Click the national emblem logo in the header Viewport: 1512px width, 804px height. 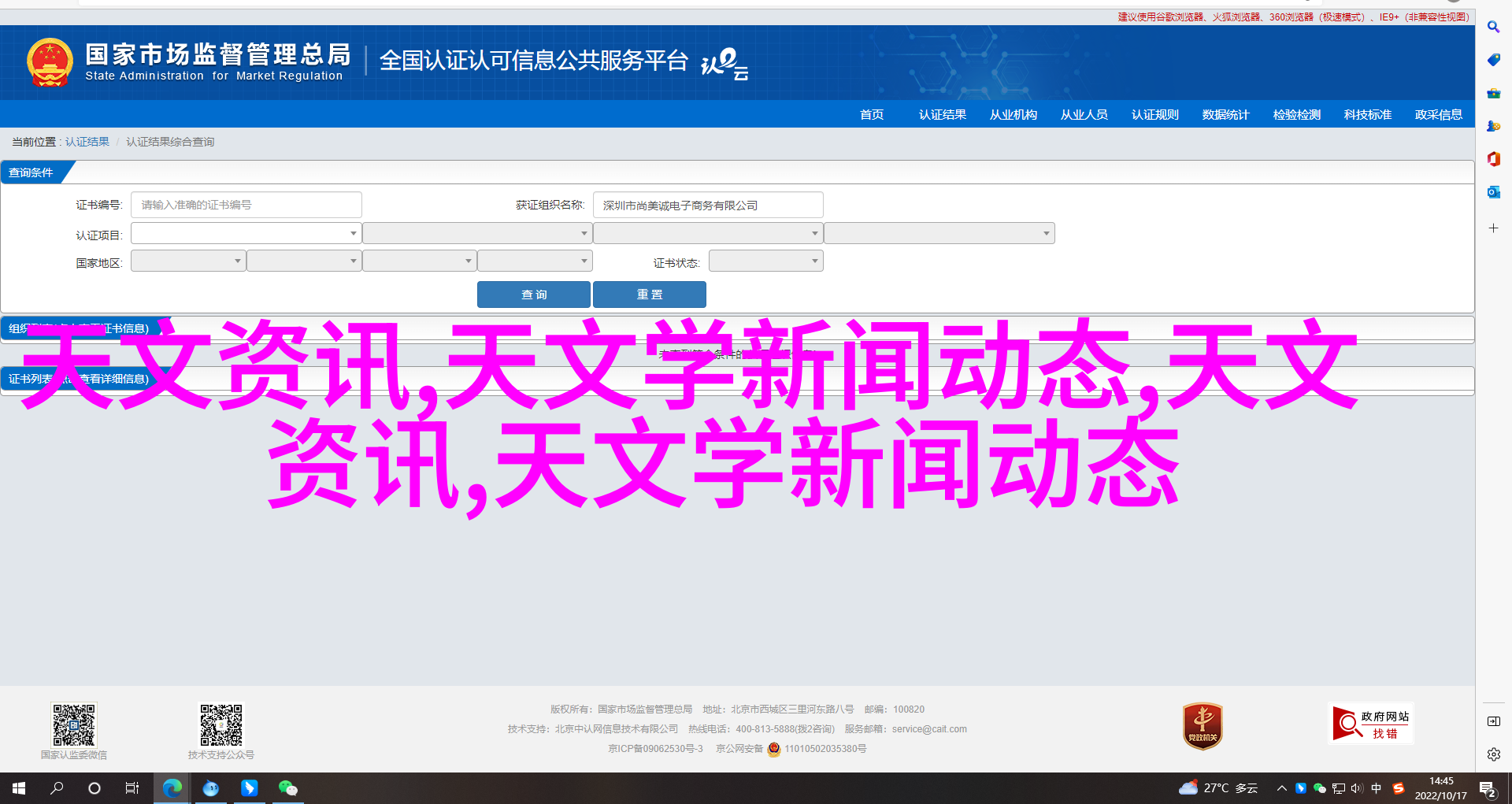tap(50, 62)
